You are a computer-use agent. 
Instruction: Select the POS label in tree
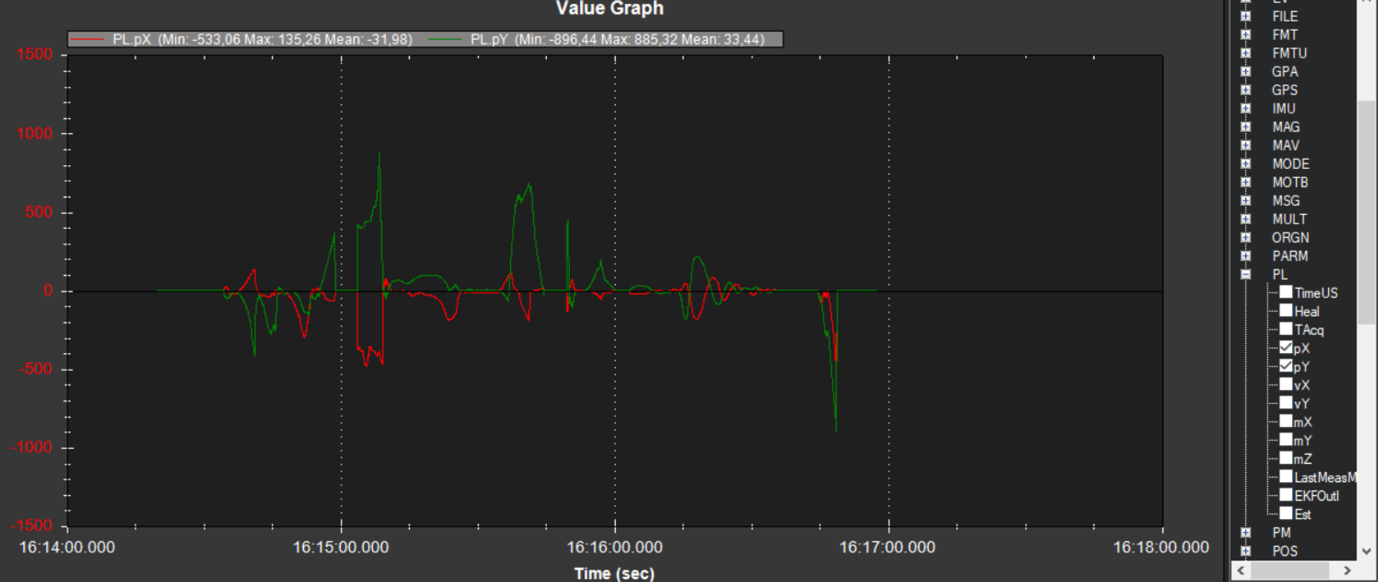pos(1285,551)
